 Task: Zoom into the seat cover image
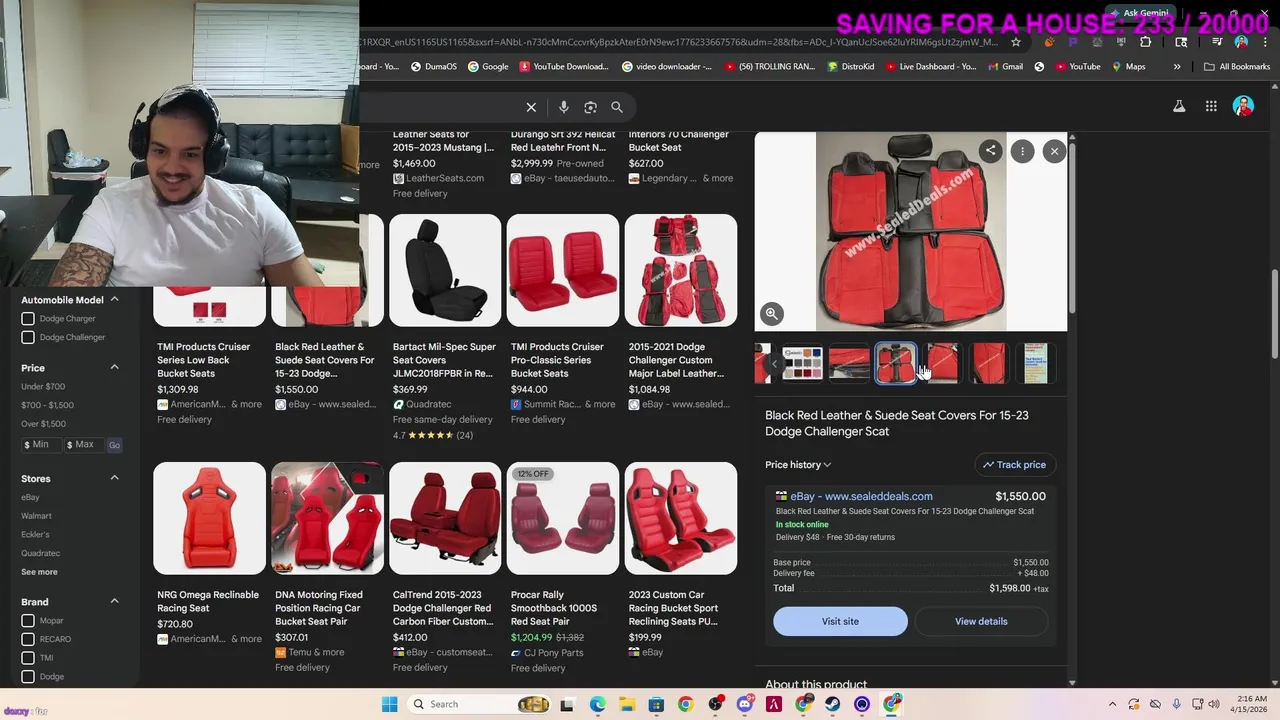[x=772, y=313]
